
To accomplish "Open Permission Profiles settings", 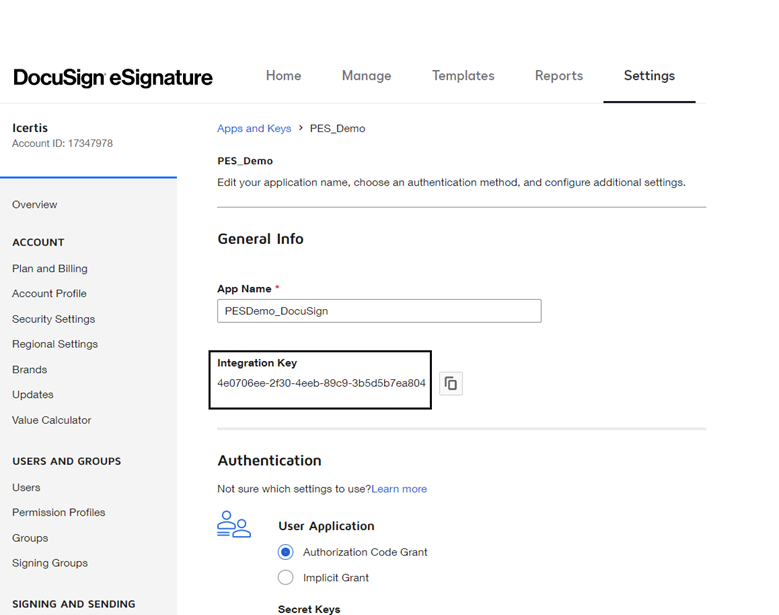I will point(59,512).
